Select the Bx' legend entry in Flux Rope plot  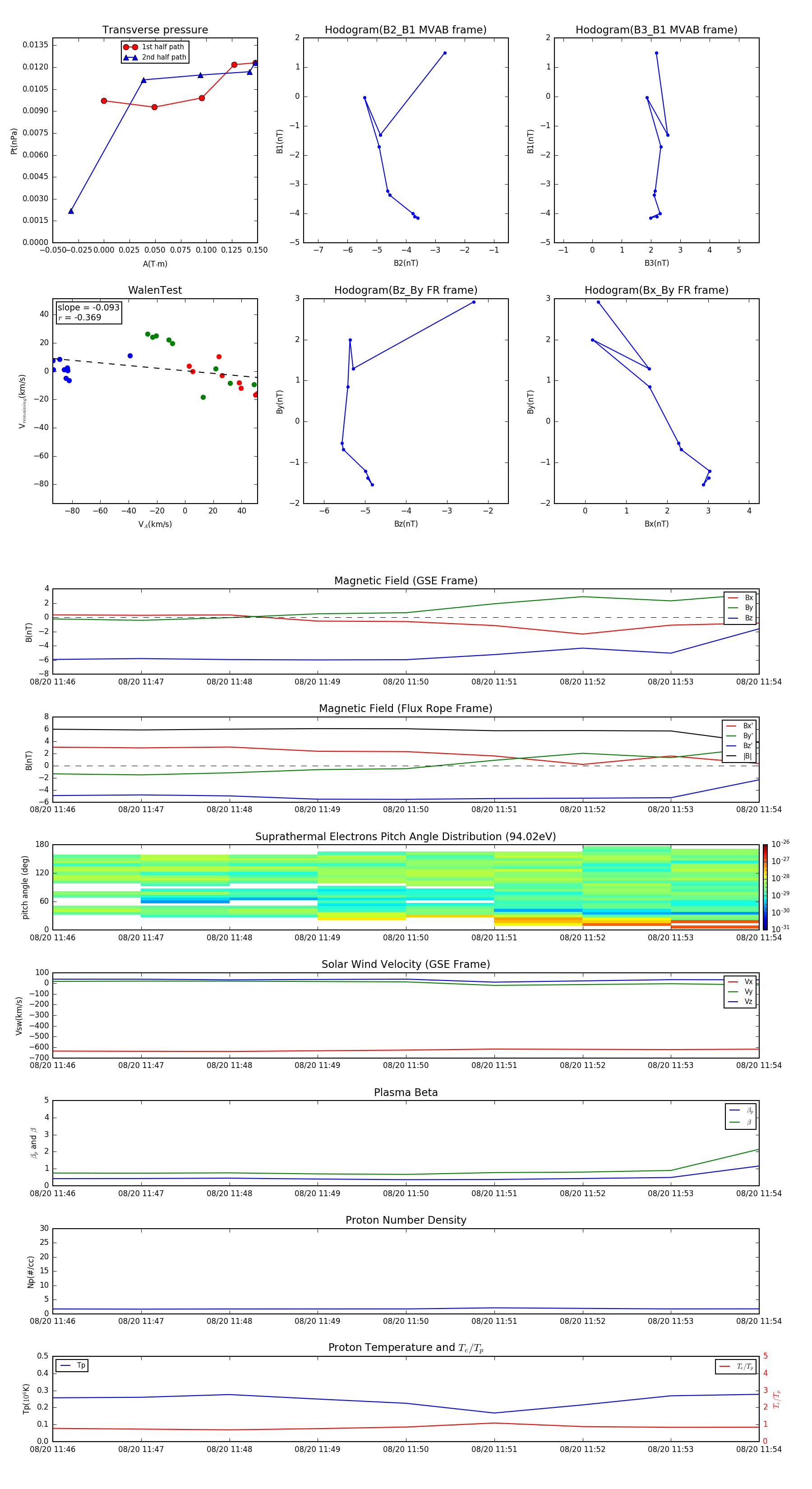tap(739, 726)
